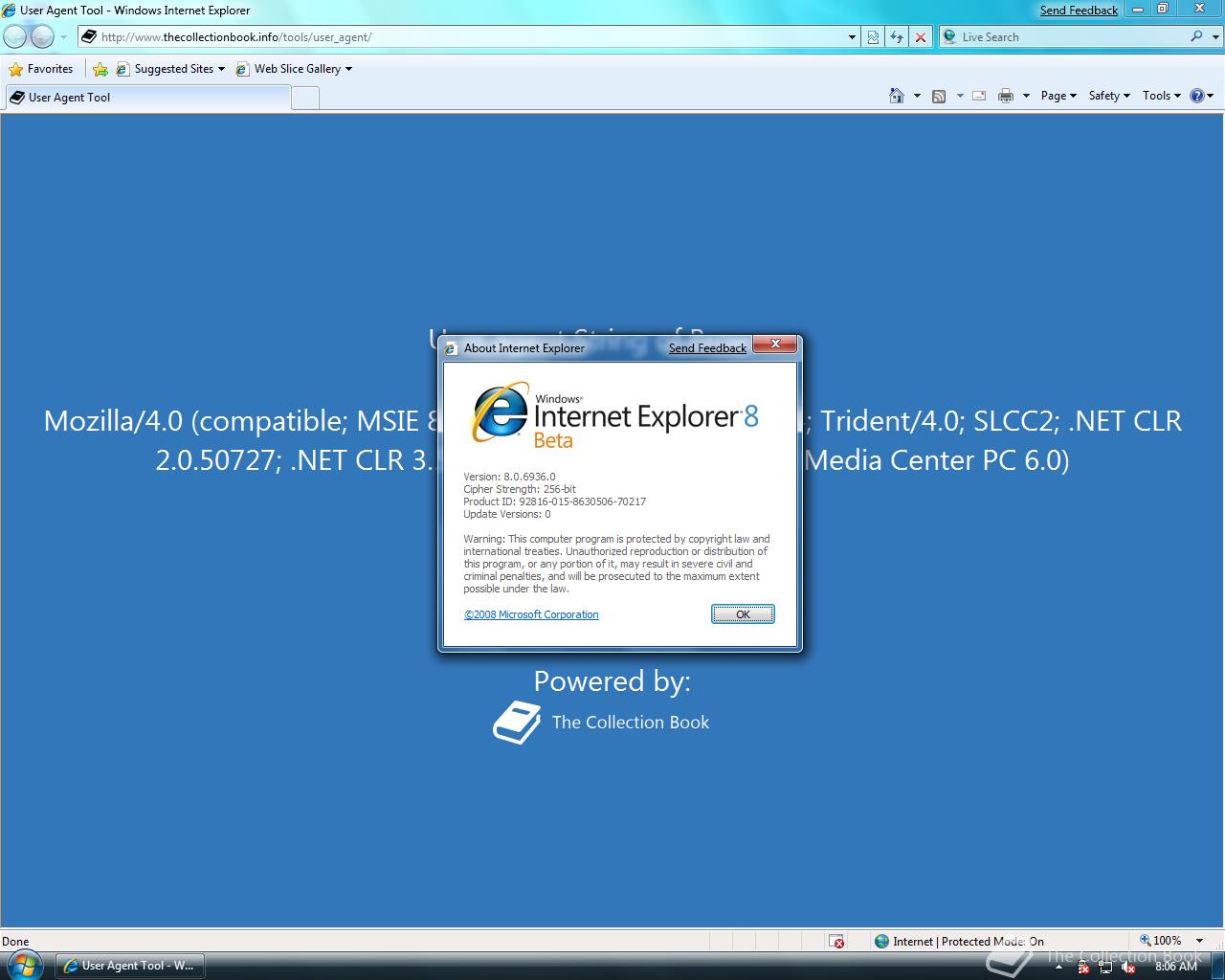Click the network tray icon
This screenshot has height=980, width=1225.
coord(1105,967)
